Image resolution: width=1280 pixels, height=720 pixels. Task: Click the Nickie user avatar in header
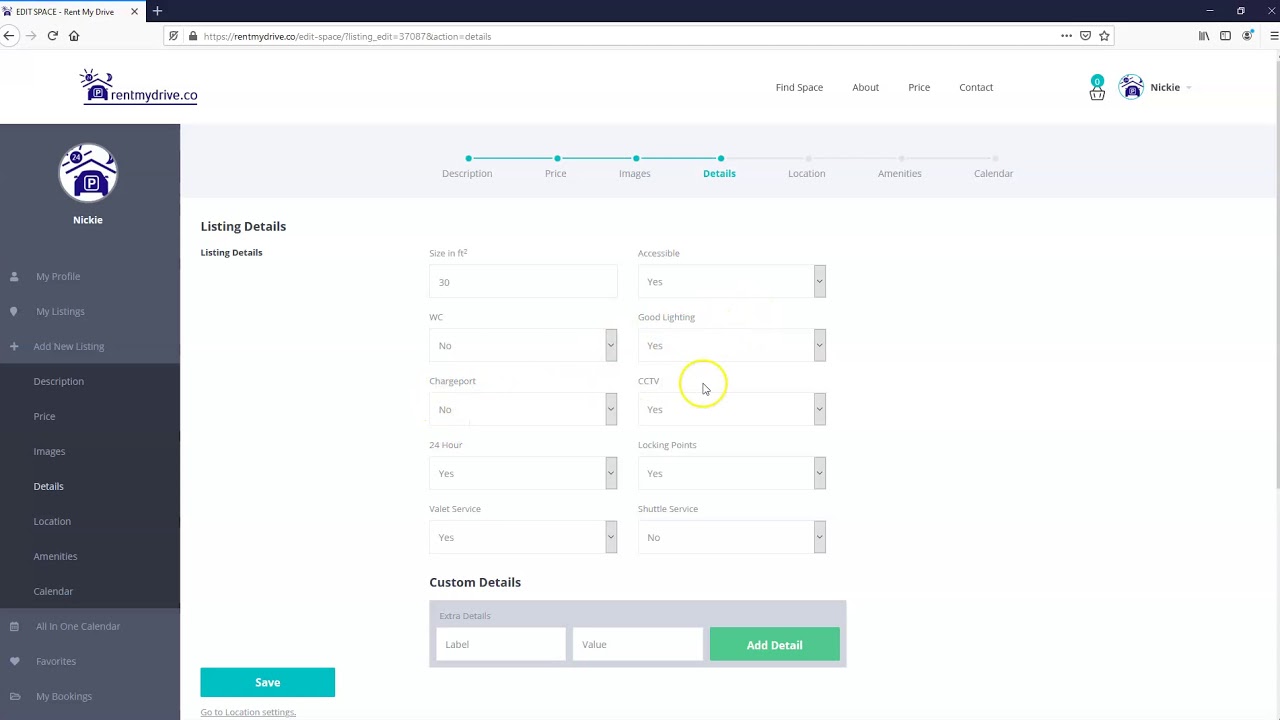click(x=1131, y=88)
